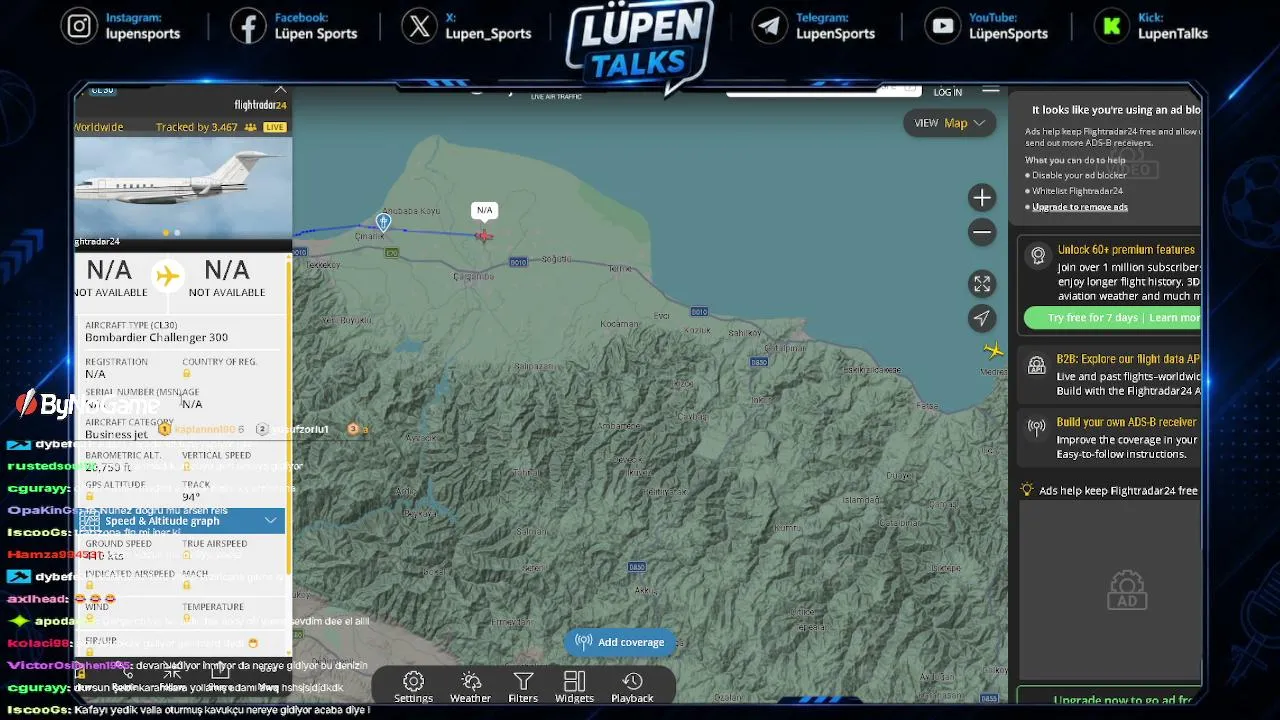The height and width of the screenshot is (720, 1280).
Task: Click the N/A flight label on map
Action: (485, 210)
